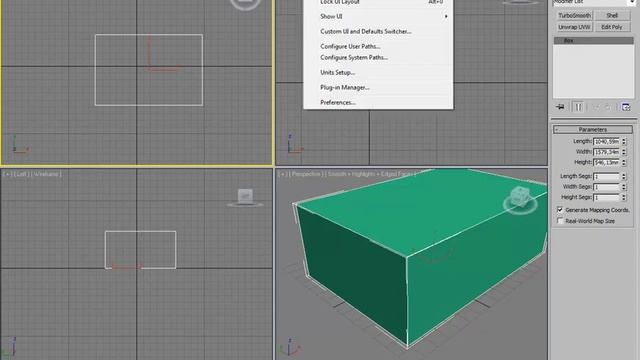This screenshot has height=360, width=640.
Task: Click the Perspective viewport label
Action: click(x=306, y=174)
